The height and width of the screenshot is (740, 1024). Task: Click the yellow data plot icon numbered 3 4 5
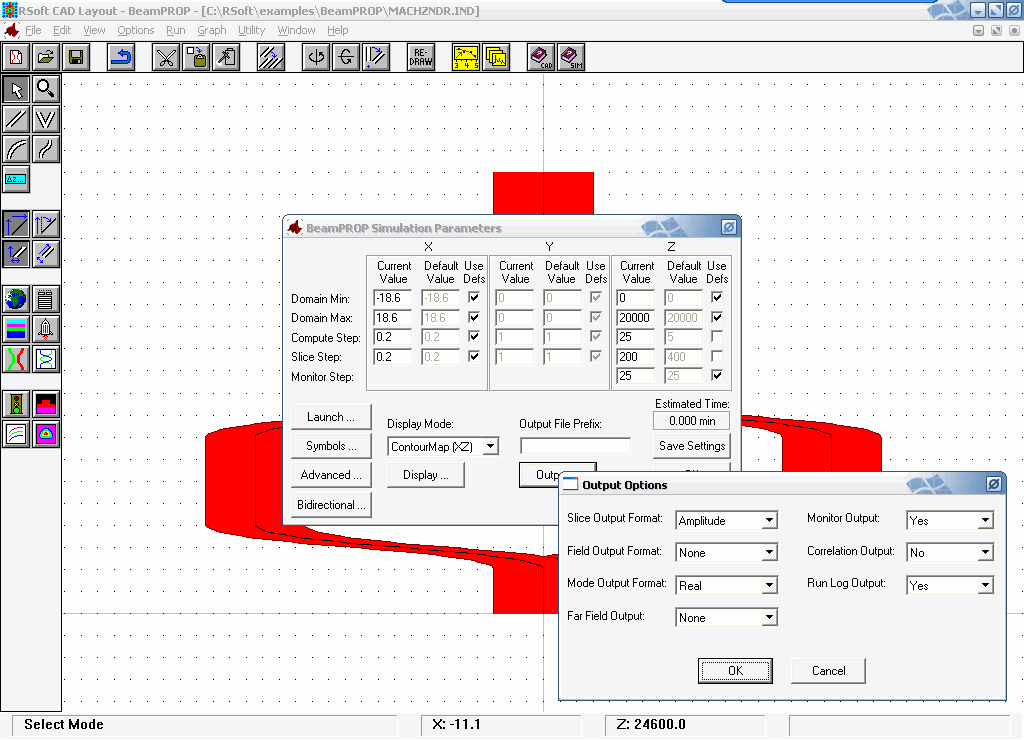click(466, 57)
